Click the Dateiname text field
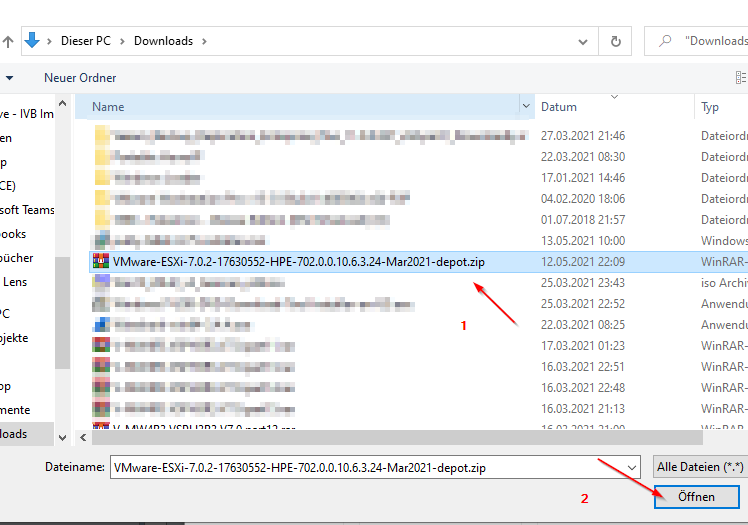 (x=367, y=468)
